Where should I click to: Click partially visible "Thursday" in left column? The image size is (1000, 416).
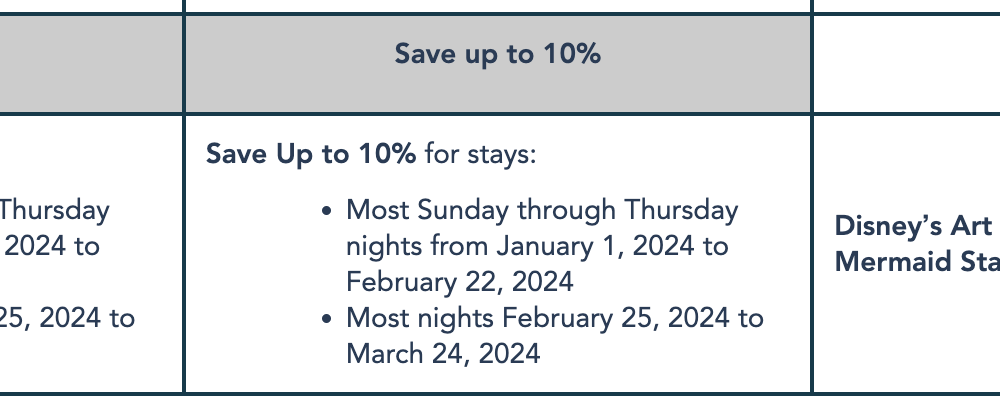point(54,211)
